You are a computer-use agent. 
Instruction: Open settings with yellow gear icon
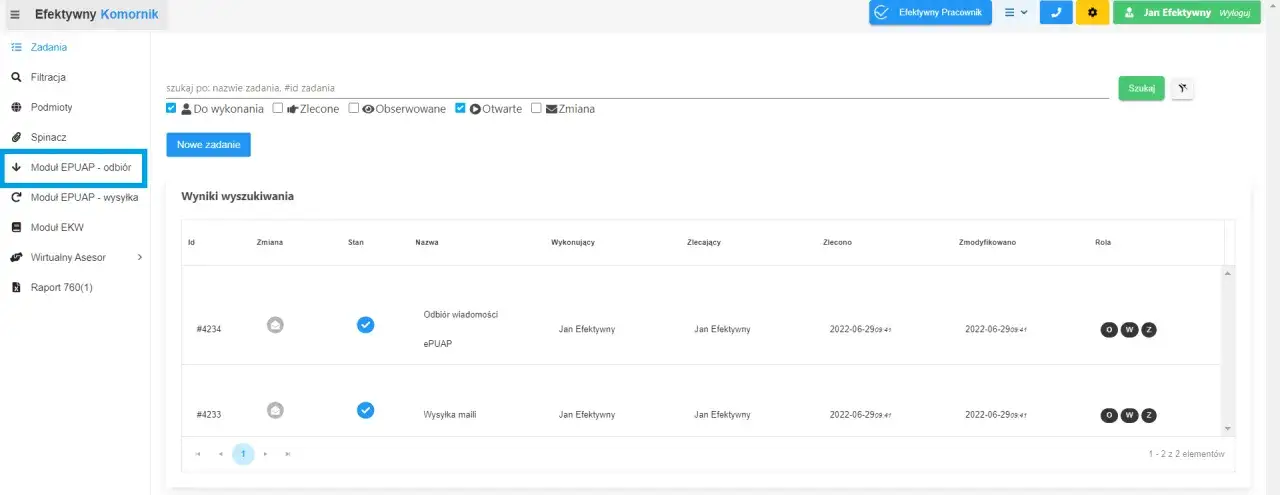(1092, 13)
